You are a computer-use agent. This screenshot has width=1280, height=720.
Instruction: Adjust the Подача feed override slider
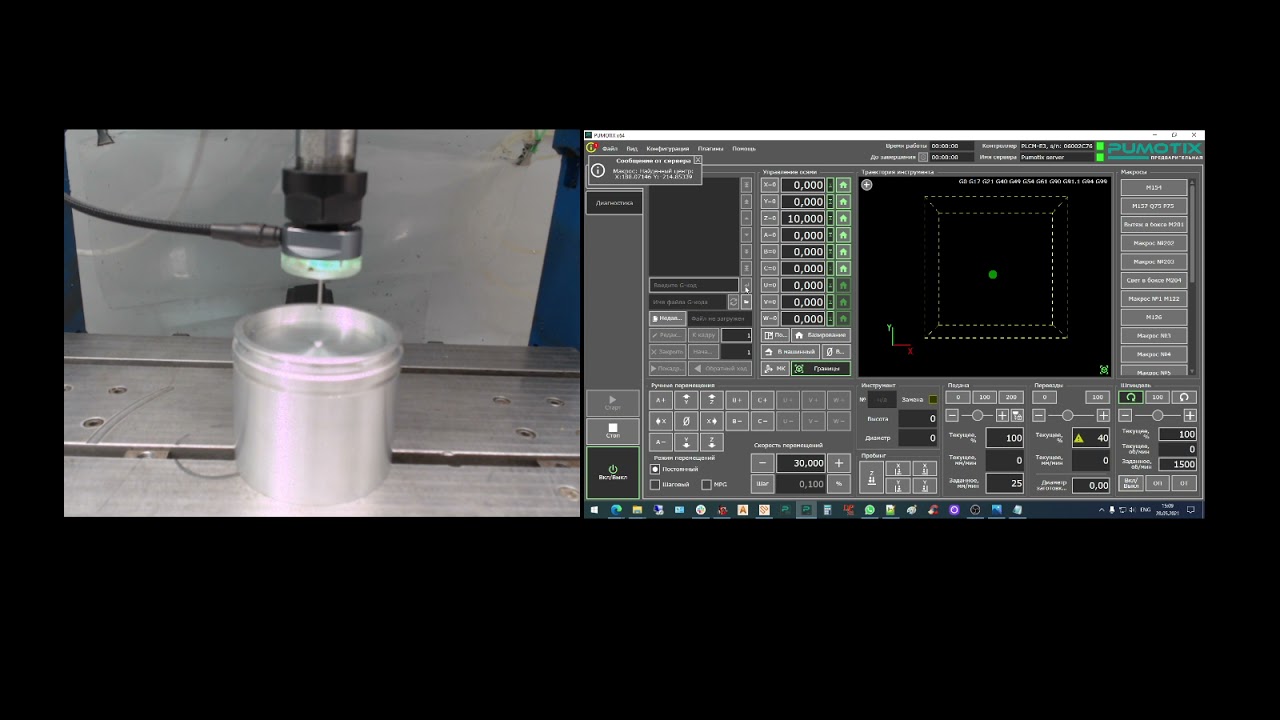click(978, 415)
